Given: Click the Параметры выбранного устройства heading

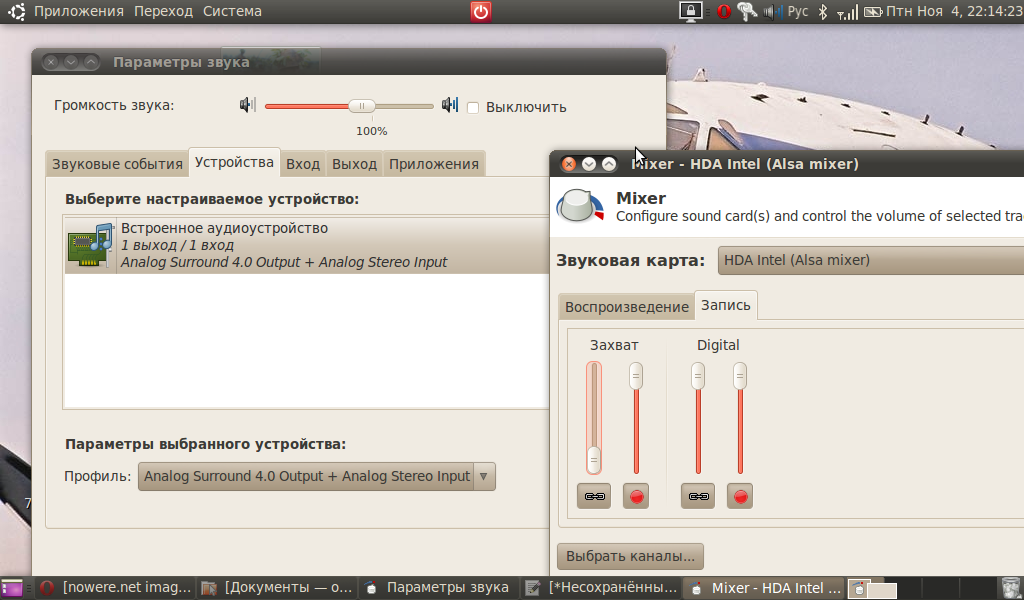Looking at the screenshot, I should 206,444.
